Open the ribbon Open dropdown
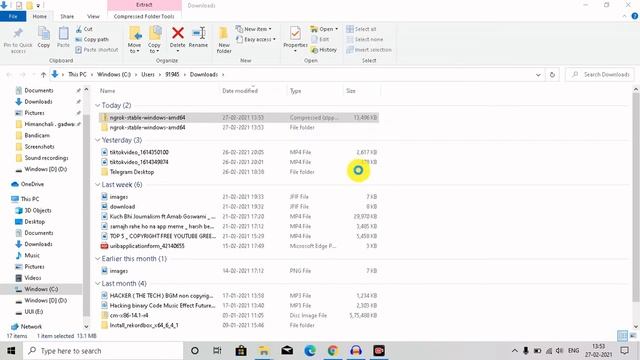Viewport: 640px width, 360px height. (324, 29)
